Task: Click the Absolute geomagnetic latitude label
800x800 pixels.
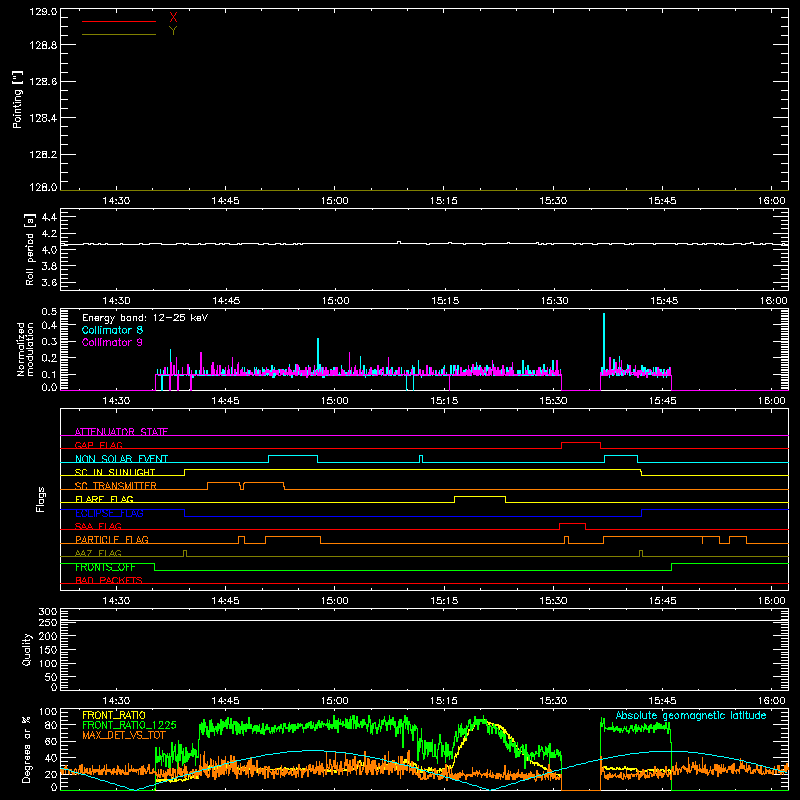Action: [691, 716]
